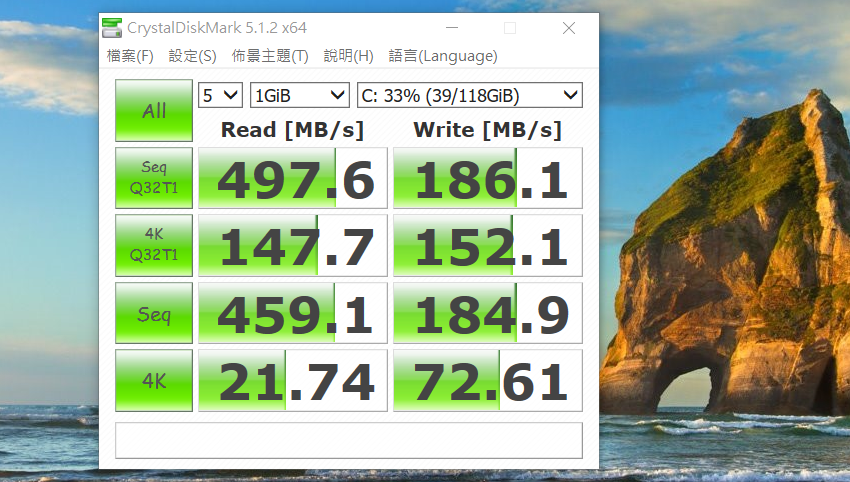This screenshot has width=850, height=482.
Task: Click the 4K read result 21.74
Action: tap(293, 381)
